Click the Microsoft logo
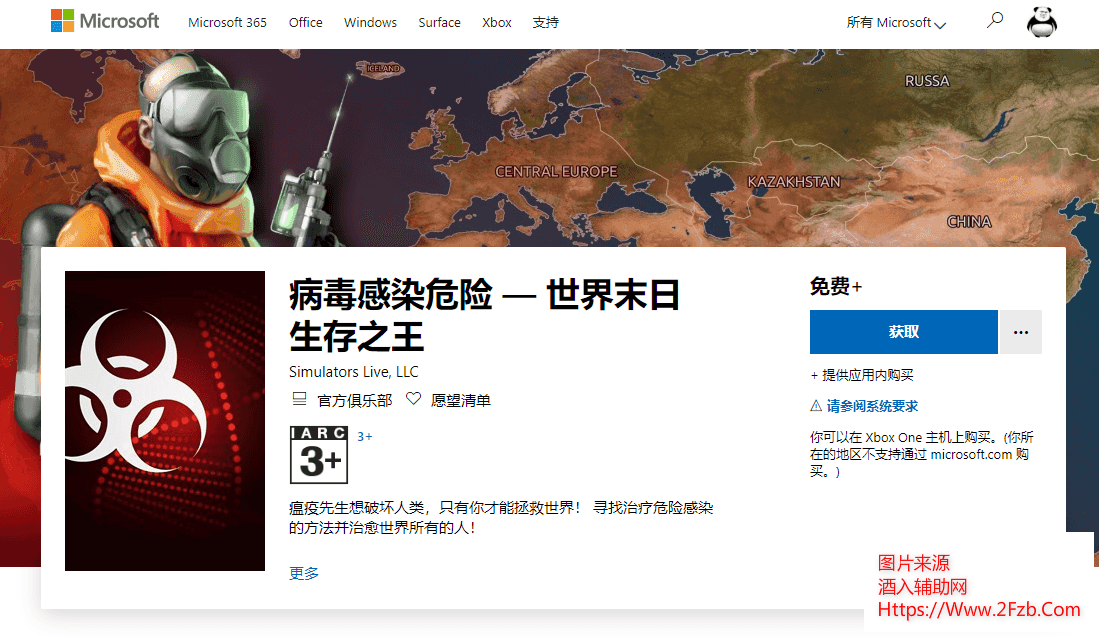This screenshot has width=1099, height=637. [x=105, y=21]
